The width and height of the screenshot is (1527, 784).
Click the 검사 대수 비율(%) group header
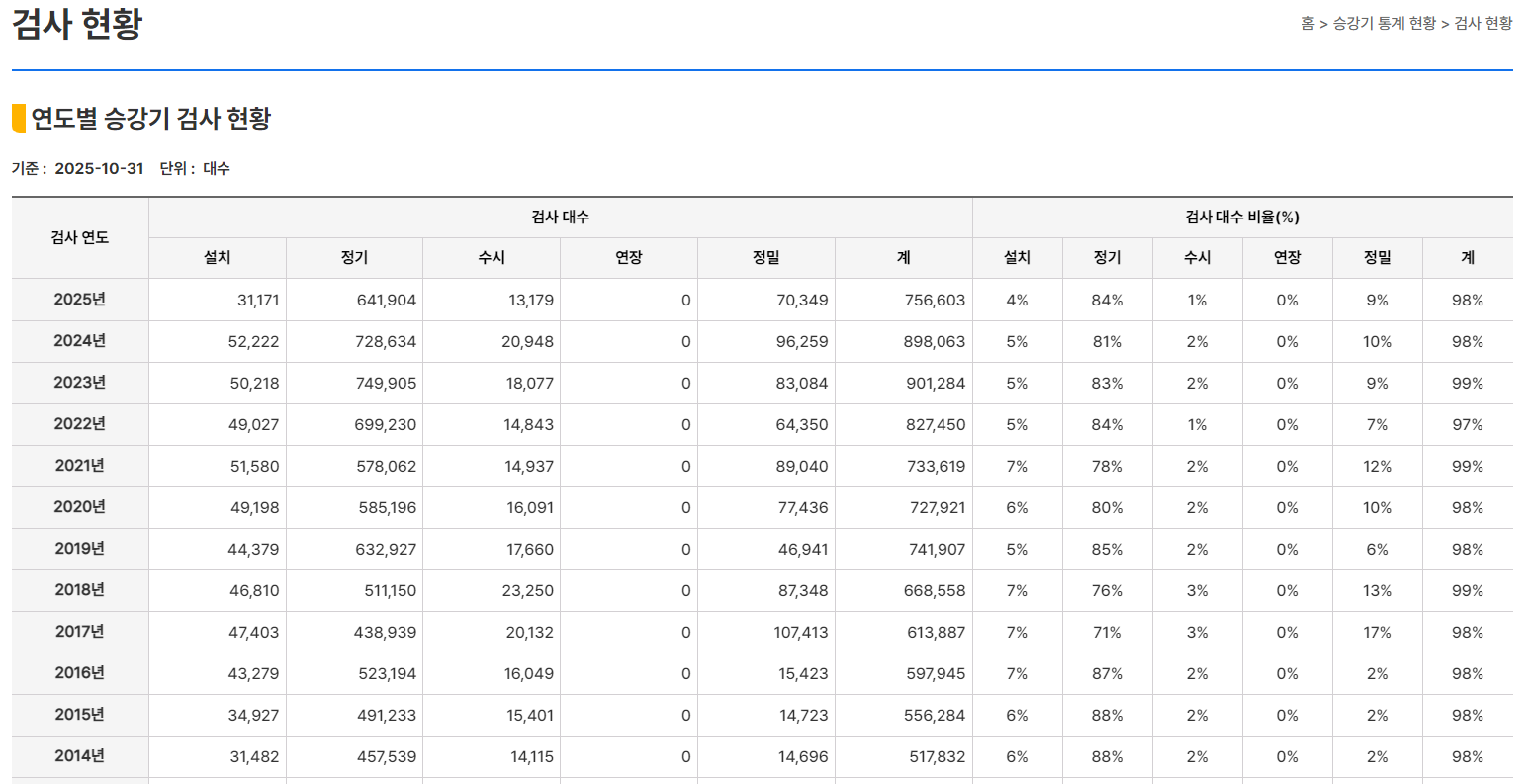click(x=1242, y=217)
